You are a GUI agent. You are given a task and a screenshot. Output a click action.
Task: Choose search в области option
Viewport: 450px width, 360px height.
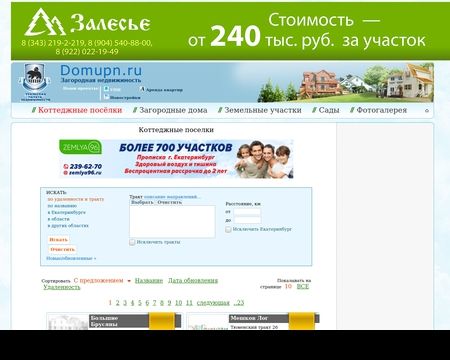pyautogui.click(x=59, y=219)
